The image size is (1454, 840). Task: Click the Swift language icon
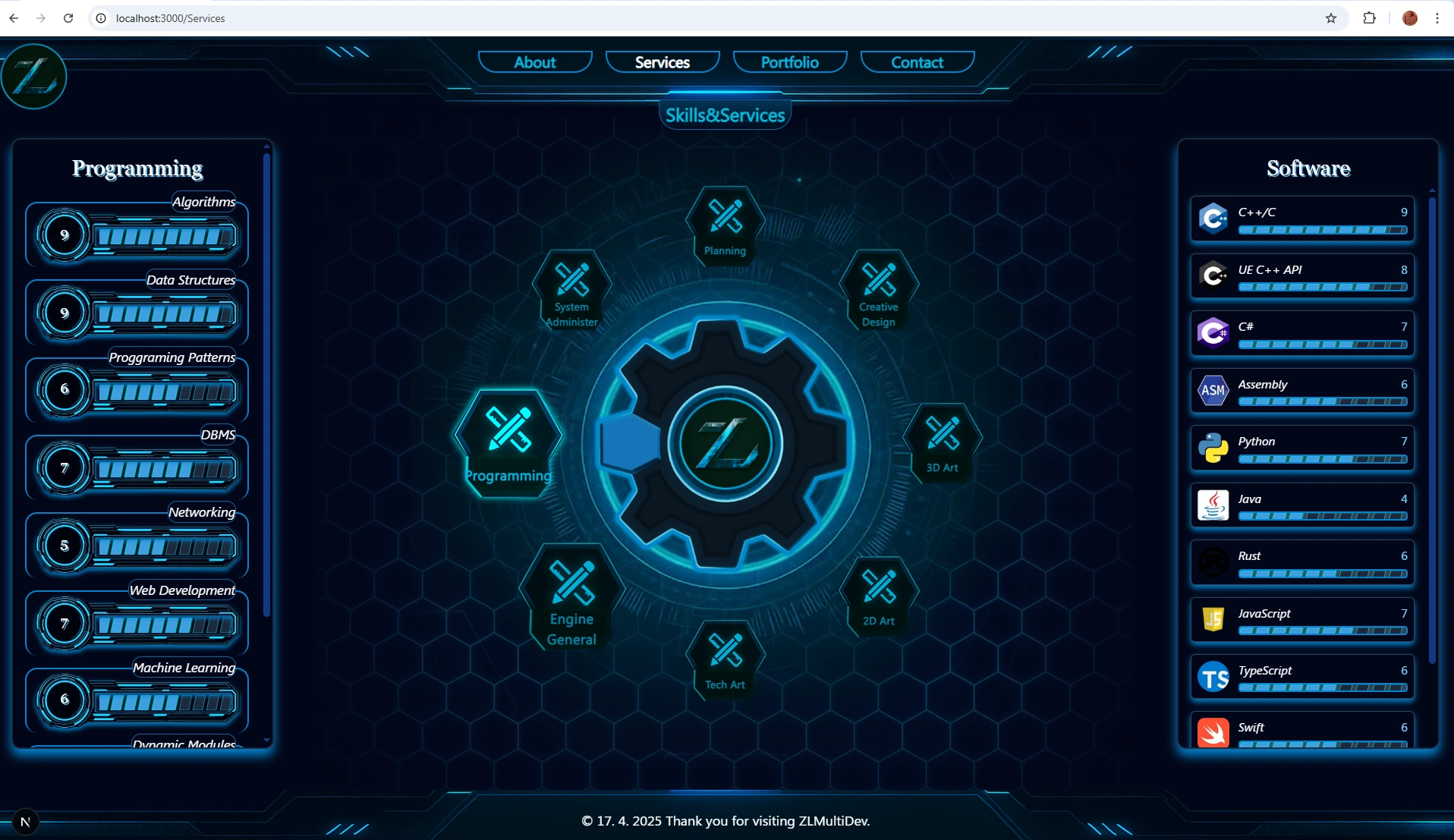tap(1213, 732)
